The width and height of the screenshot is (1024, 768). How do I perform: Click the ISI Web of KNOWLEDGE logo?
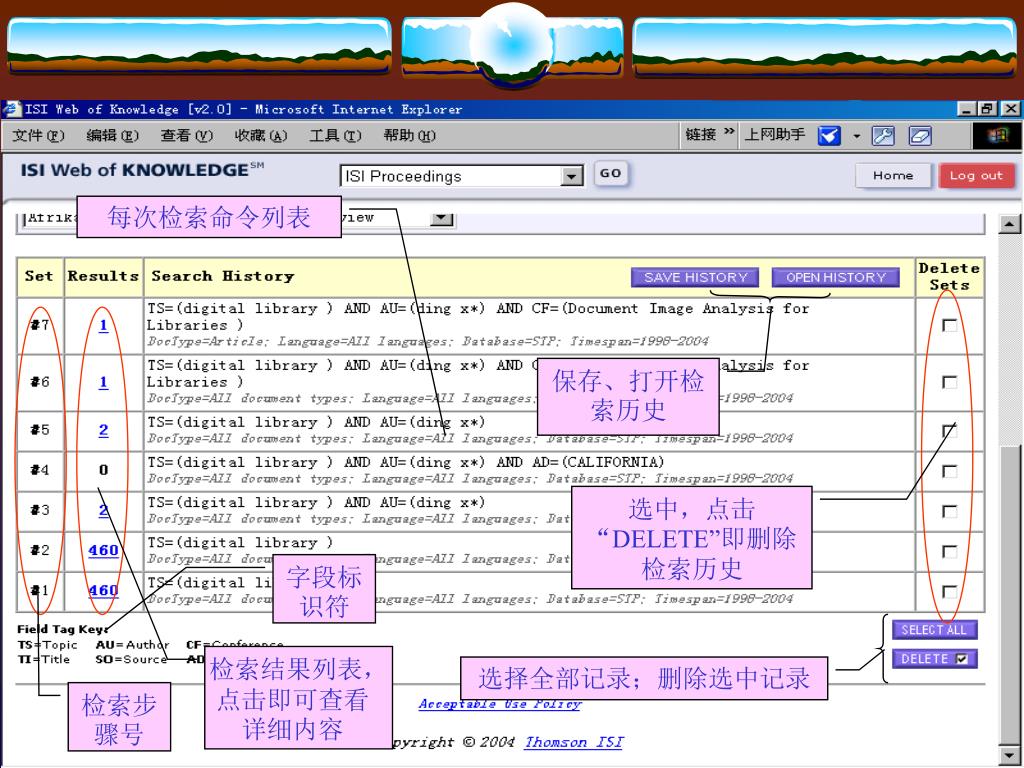(x=142, y=170)
